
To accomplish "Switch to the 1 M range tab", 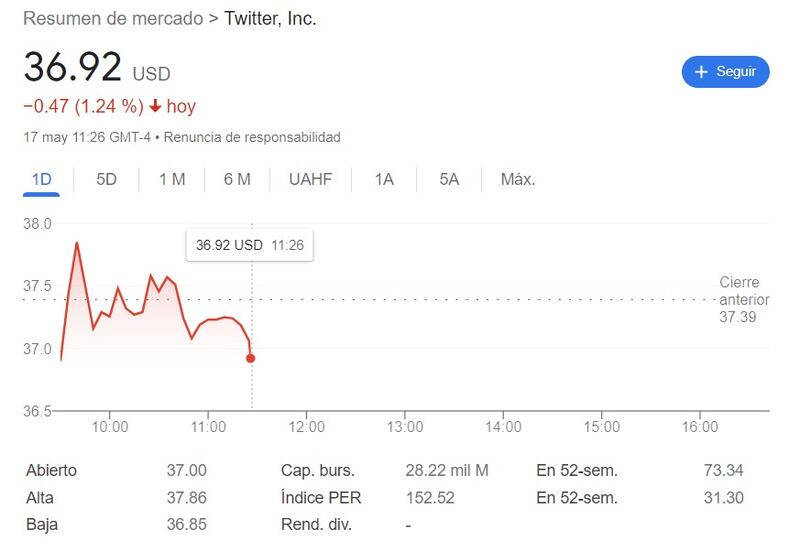I will (172, 180).
